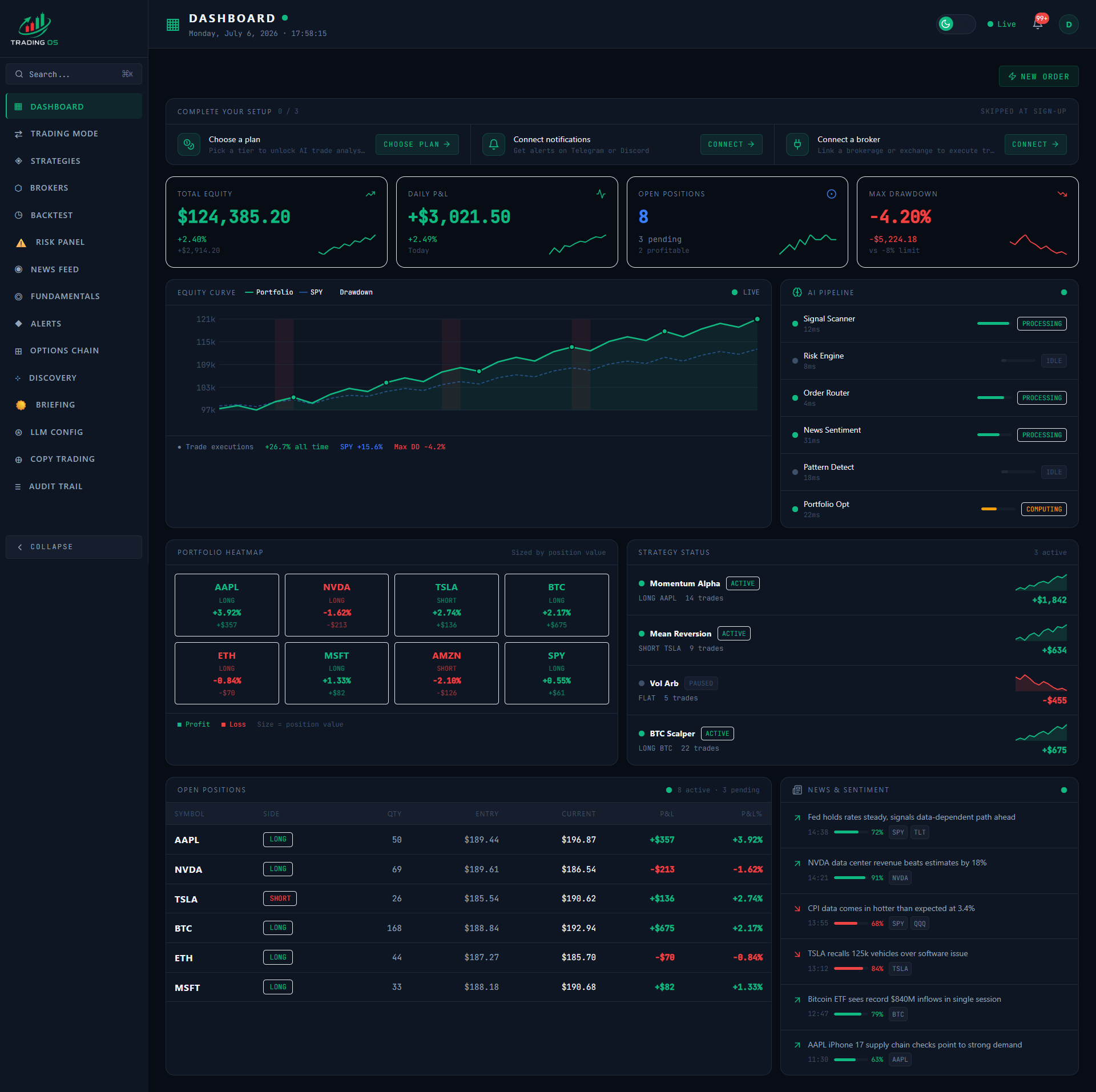Click the Copy Trading globe icon
1096x1092 pixels.
point(18,460)
